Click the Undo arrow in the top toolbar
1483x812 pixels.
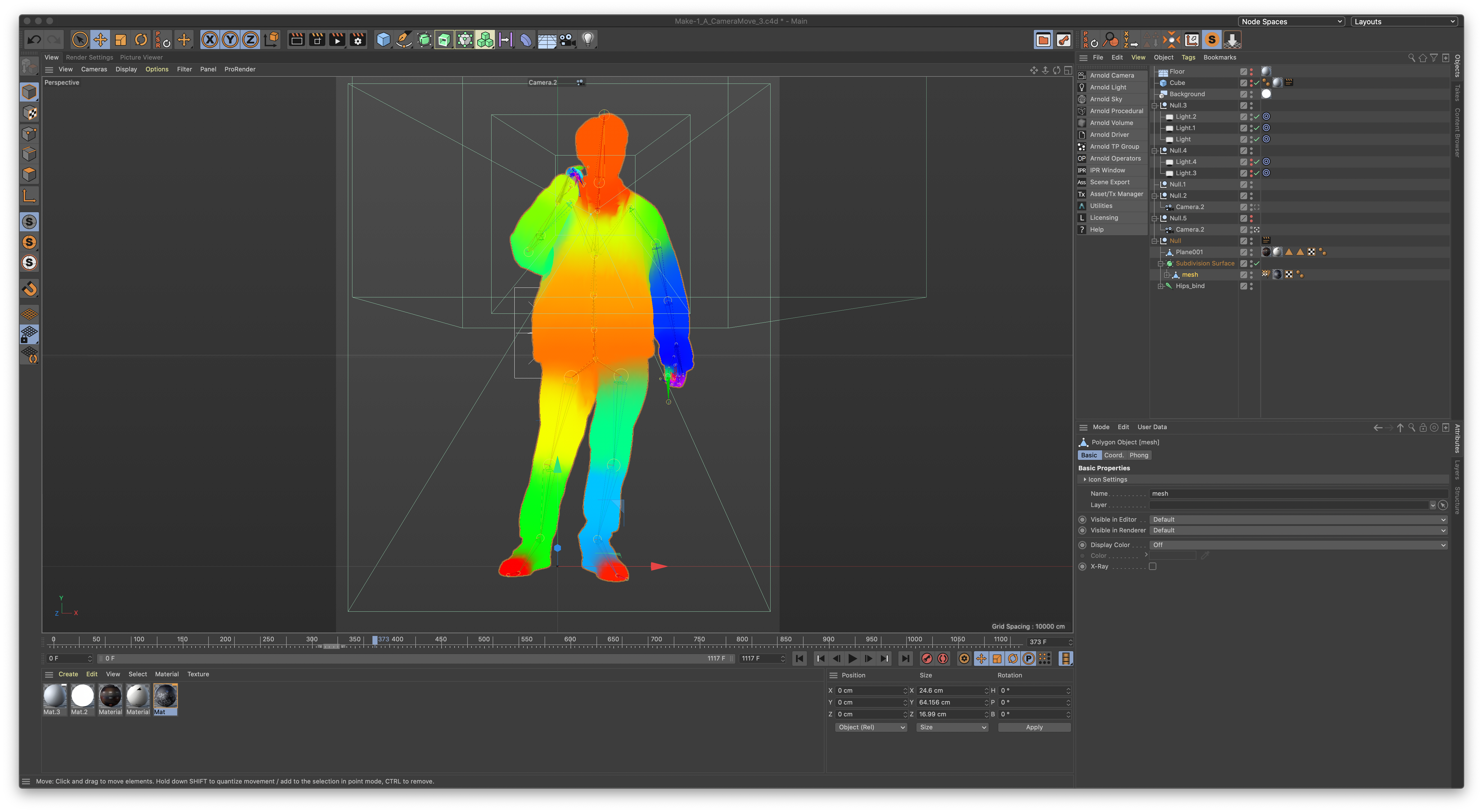[34, 40]
